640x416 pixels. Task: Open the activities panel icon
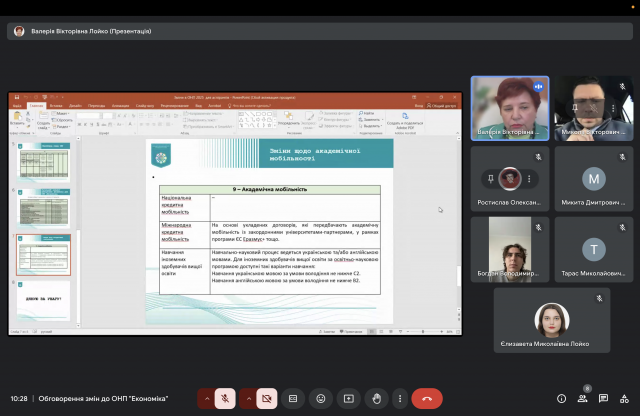pos(630,398)
